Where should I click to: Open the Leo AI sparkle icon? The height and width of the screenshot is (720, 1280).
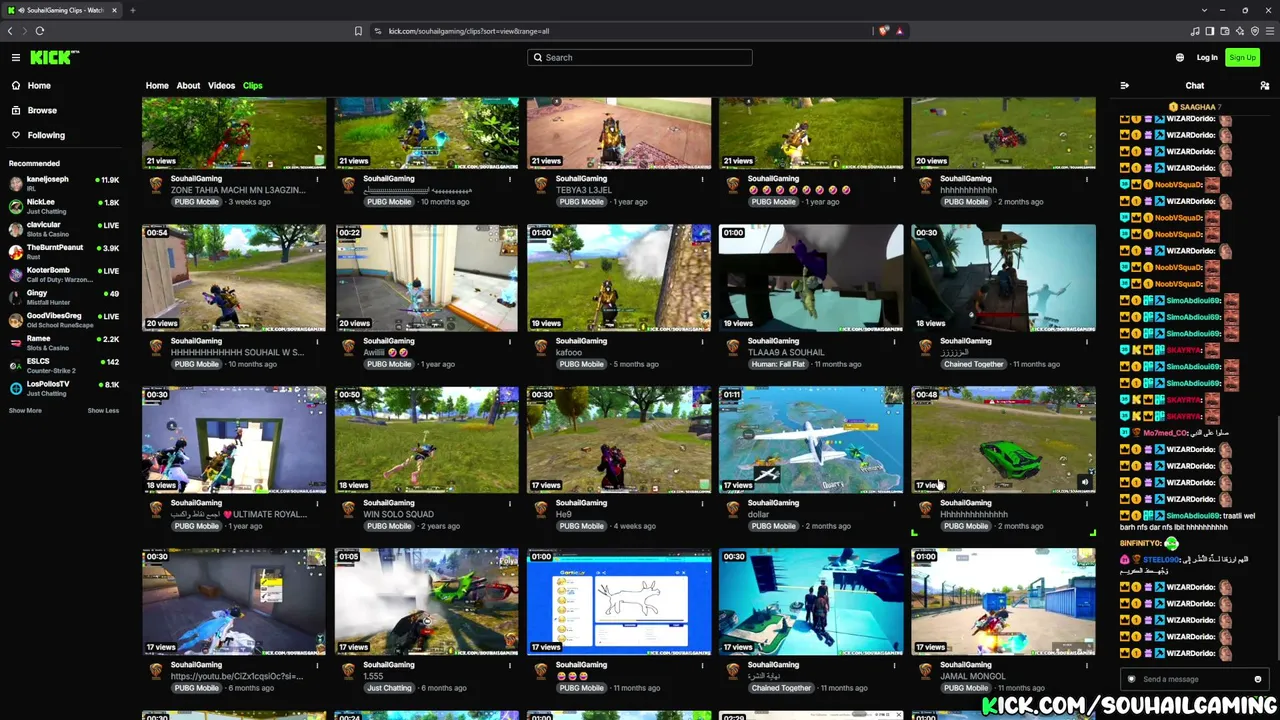1240,31
